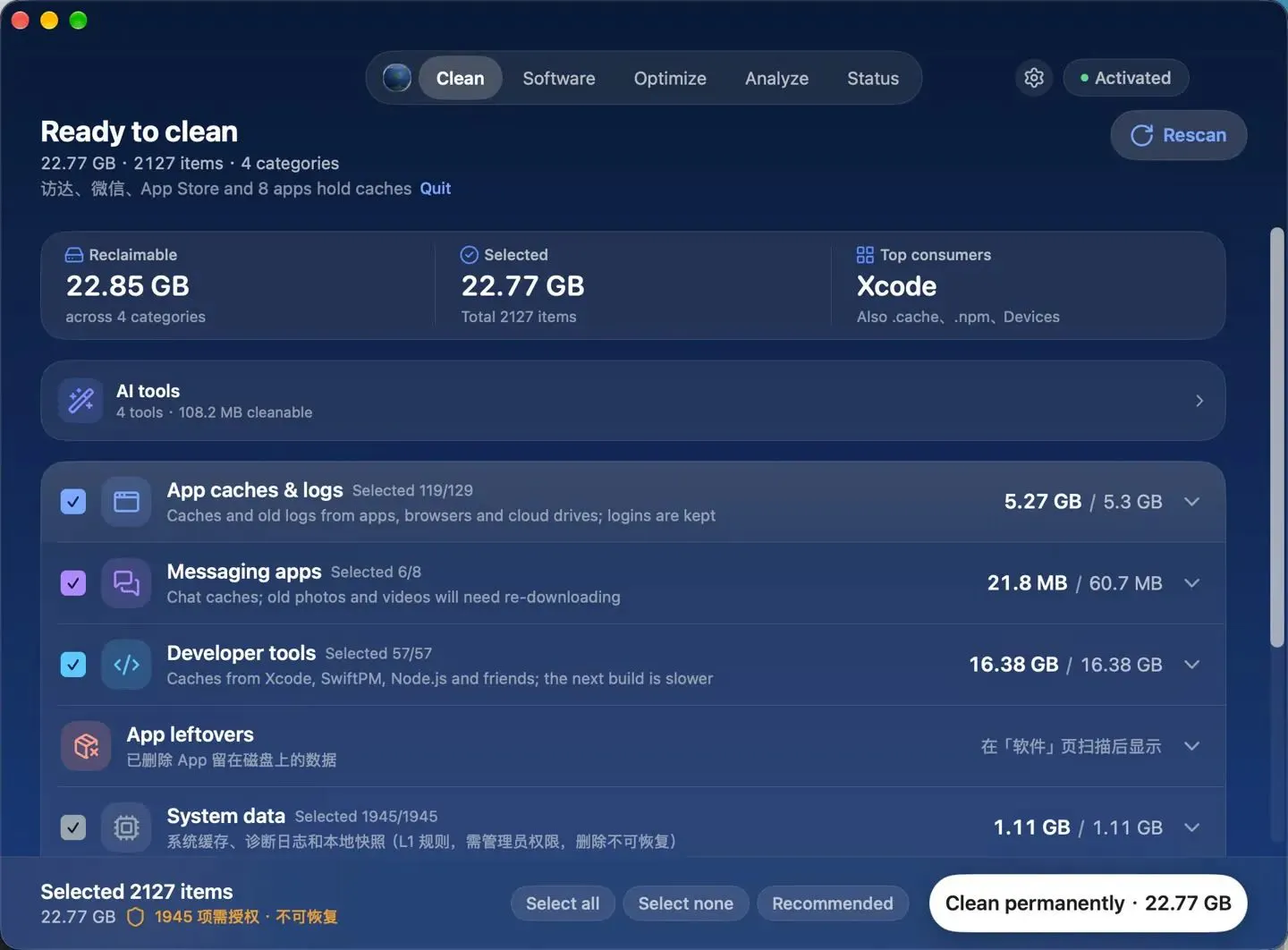Expand the Messaging apps category chevron
The height and width of the screenshot is (950, 1288).
[1191, 583]
